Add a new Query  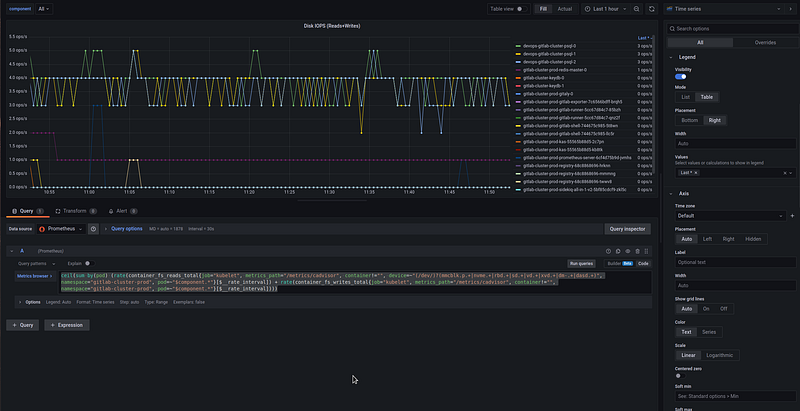(x=22, y=325)
